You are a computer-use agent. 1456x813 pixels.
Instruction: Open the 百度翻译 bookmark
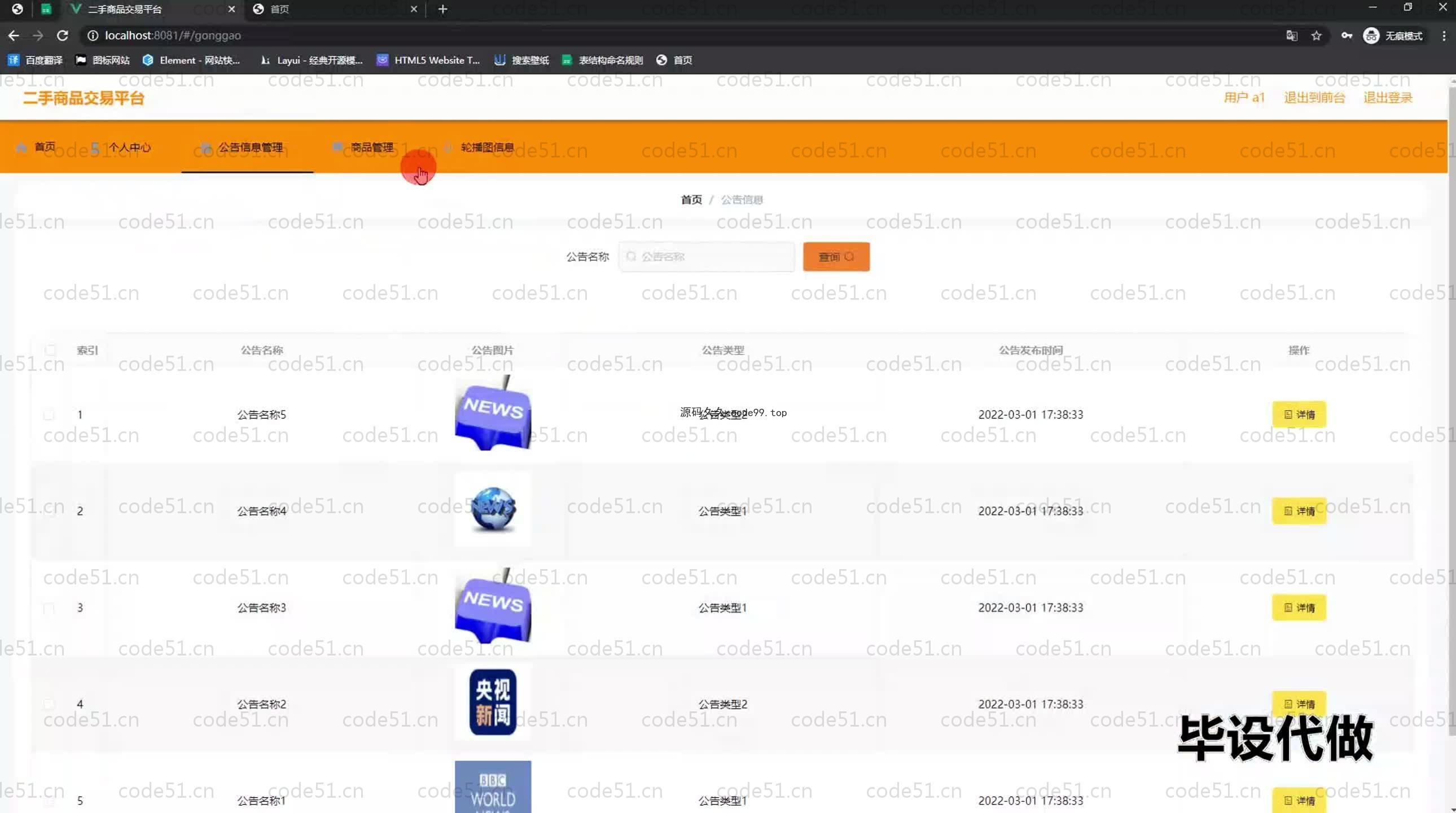tap(35, 60)
